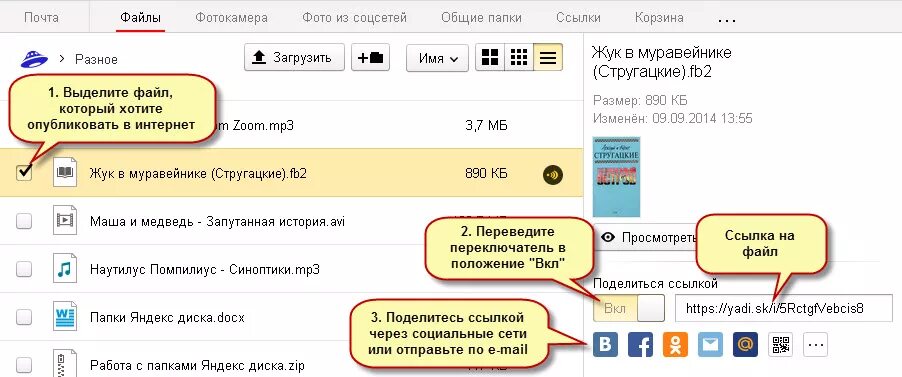Select Работа с папками Яндекс диска.zip
902x377 pixels.
(197, 365)
